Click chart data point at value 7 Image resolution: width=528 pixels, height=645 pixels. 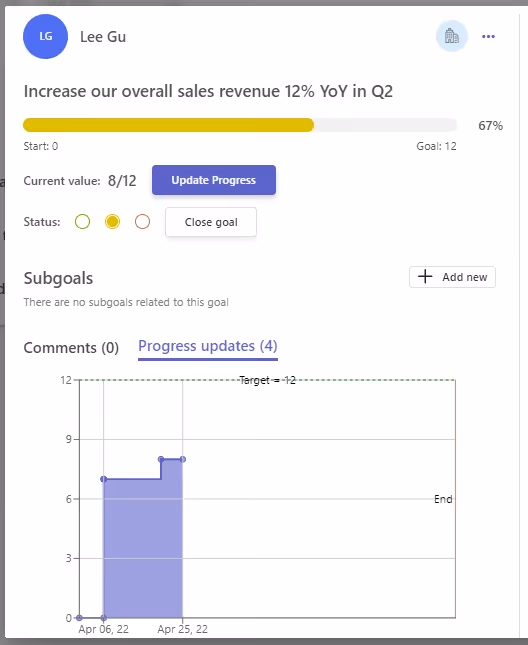(x=104, y=479)
